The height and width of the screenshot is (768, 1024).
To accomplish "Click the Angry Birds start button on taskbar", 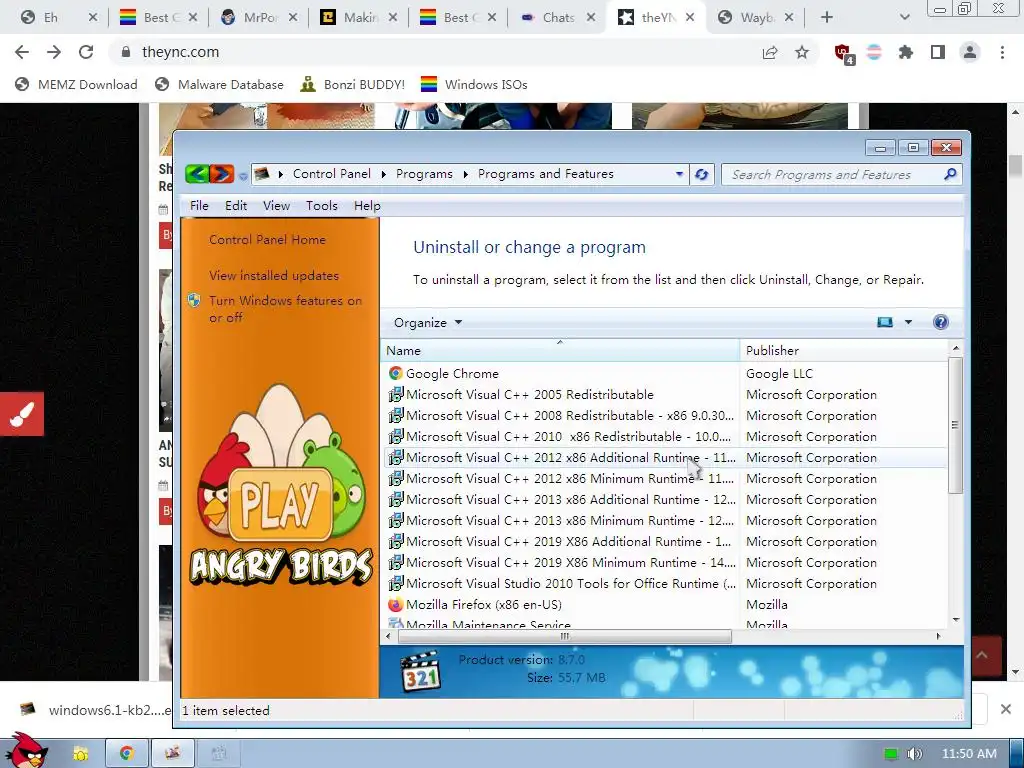I will click(25, 750).
